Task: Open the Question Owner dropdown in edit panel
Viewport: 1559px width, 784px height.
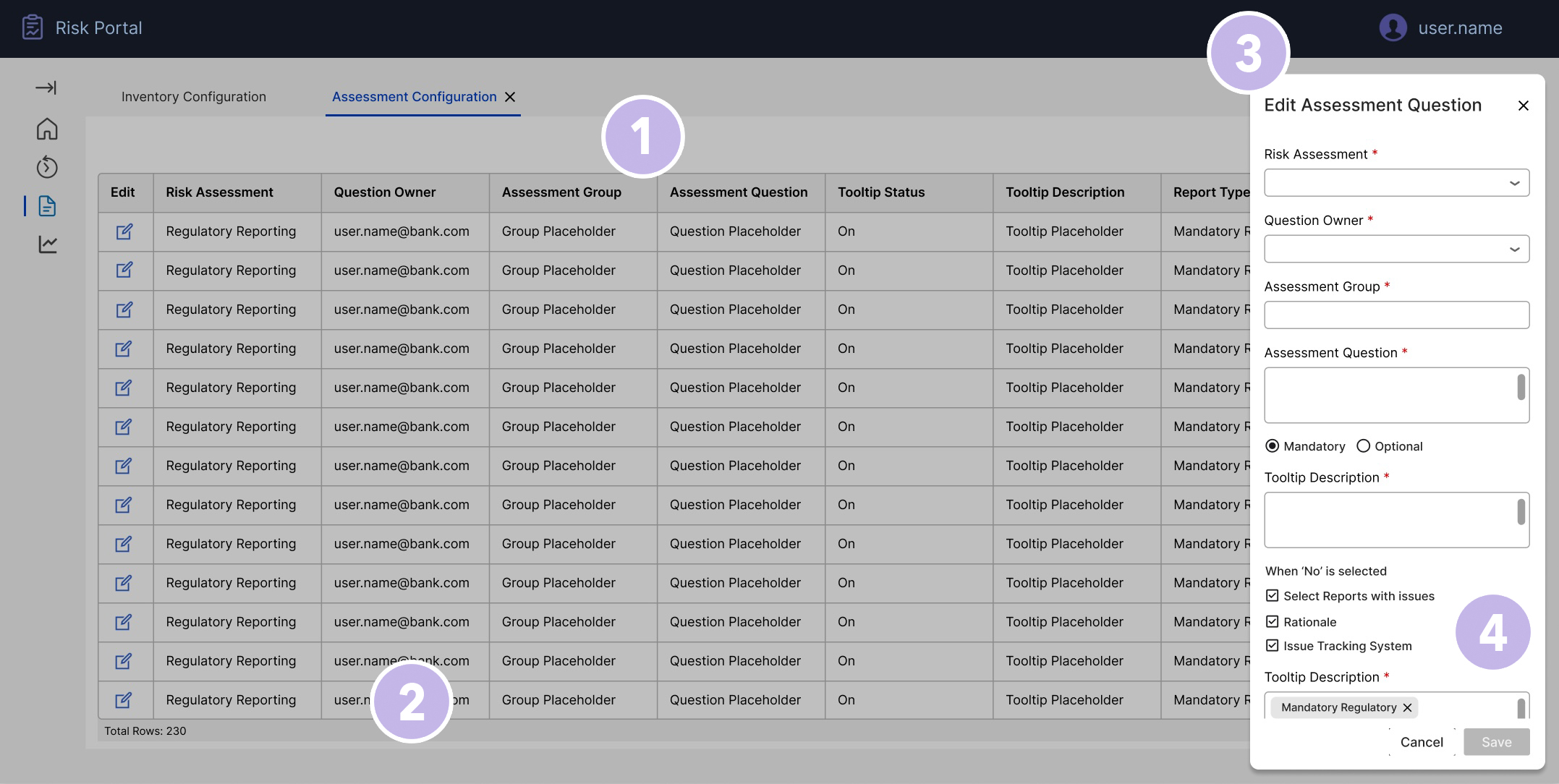Action: tap(1396, 249)
